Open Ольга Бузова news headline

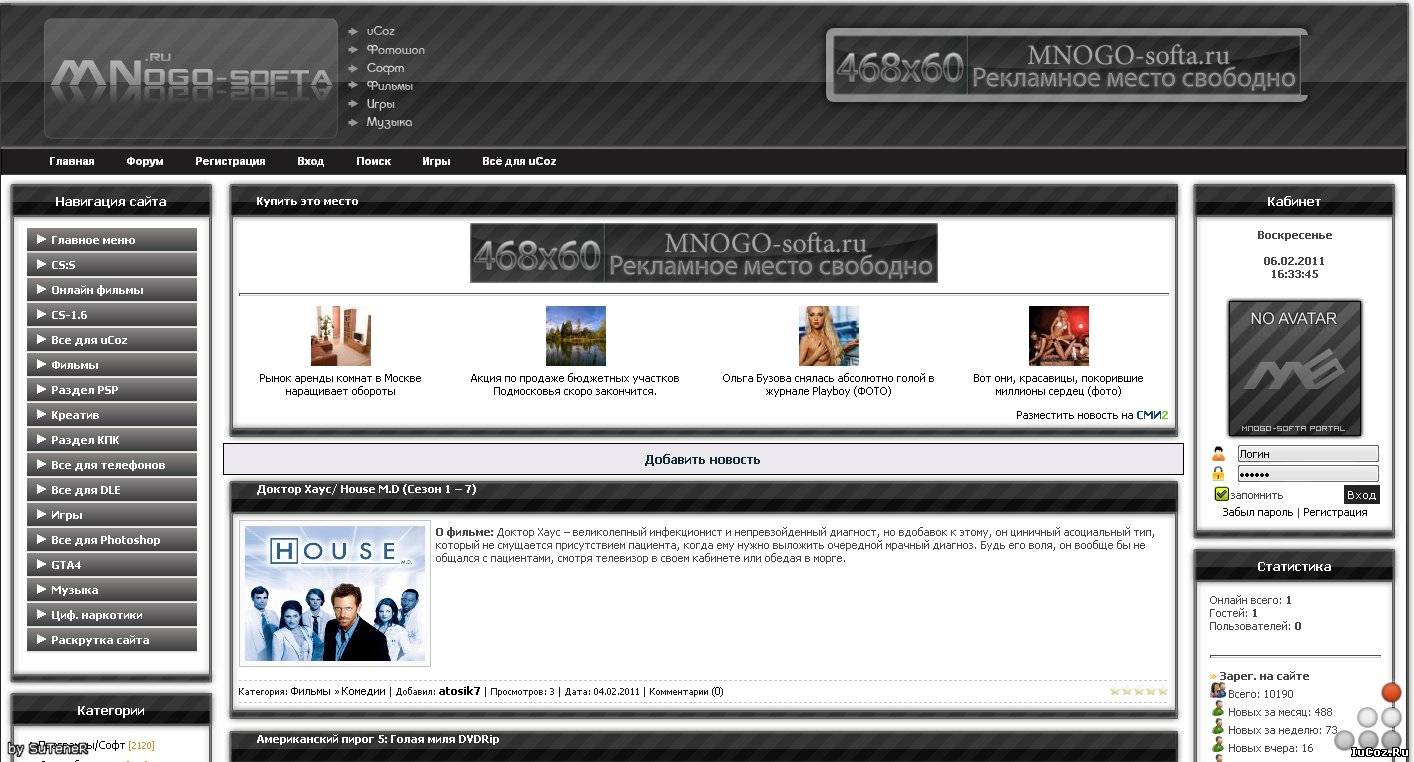pos(828,385)
